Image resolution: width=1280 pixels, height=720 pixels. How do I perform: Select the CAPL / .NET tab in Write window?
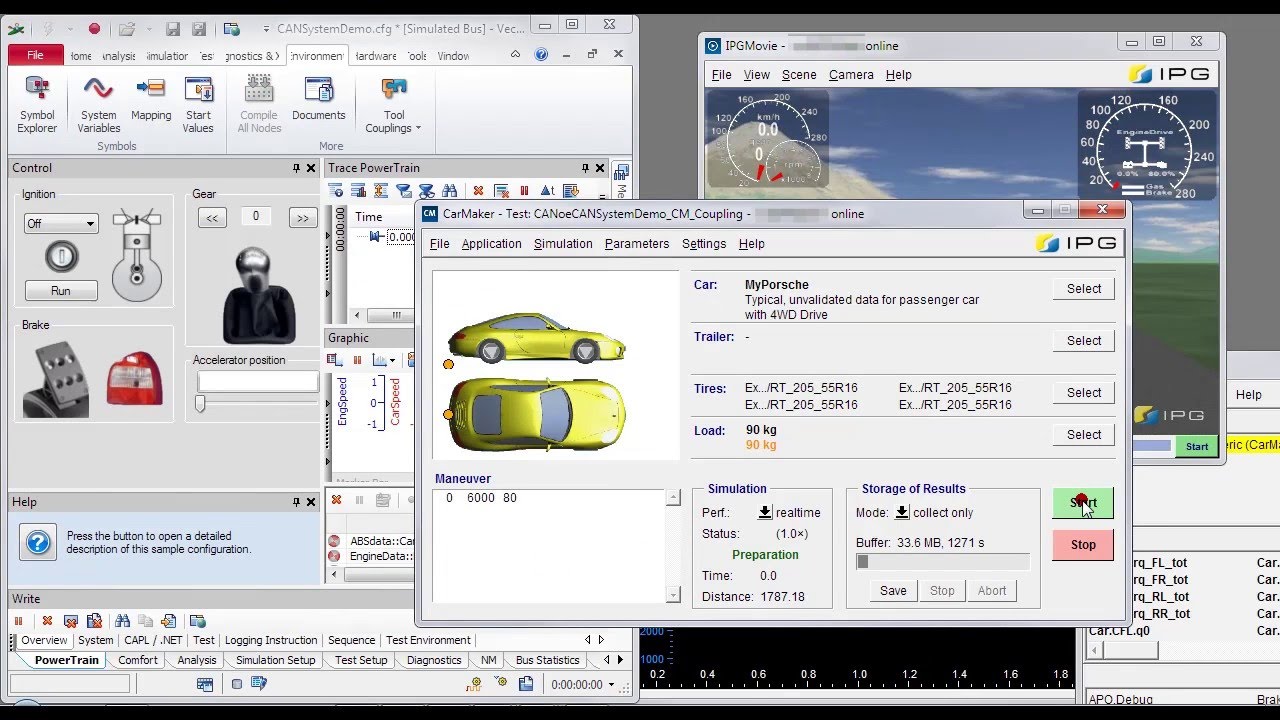click(x=153, y=640)
